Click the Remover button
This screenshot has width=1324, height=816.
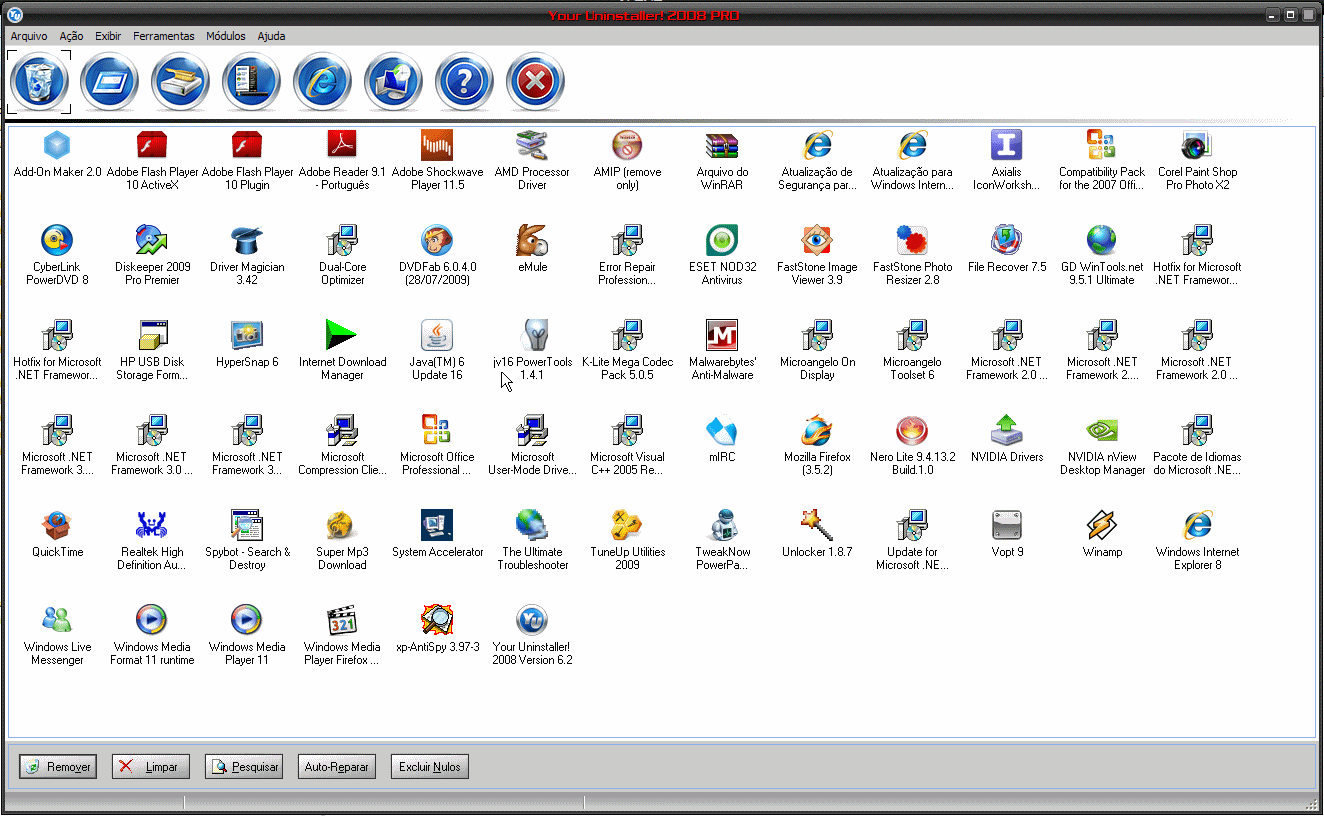tap(58, 767)
